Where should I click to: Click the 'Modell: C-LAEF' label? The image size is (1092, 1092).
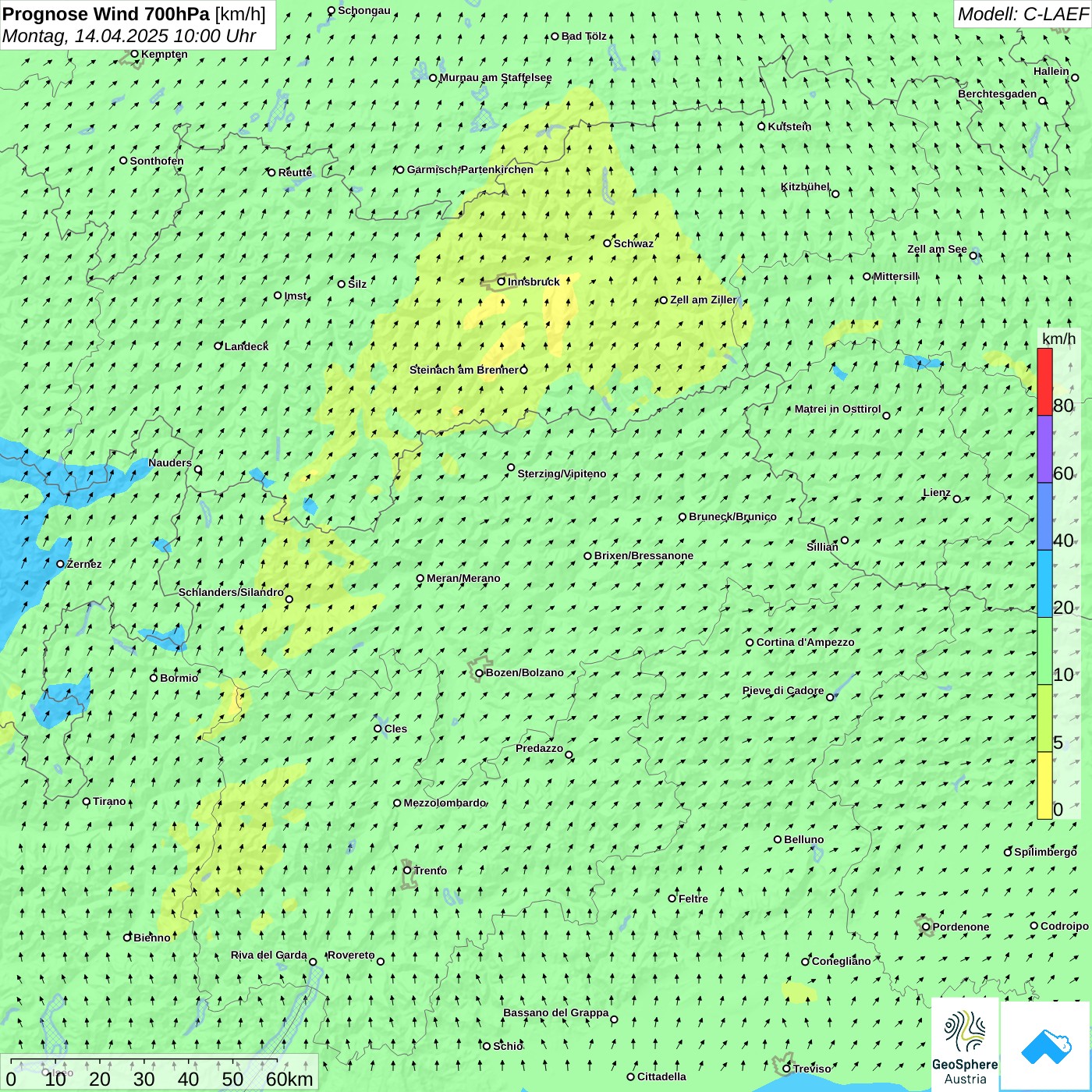point(1022,14)
